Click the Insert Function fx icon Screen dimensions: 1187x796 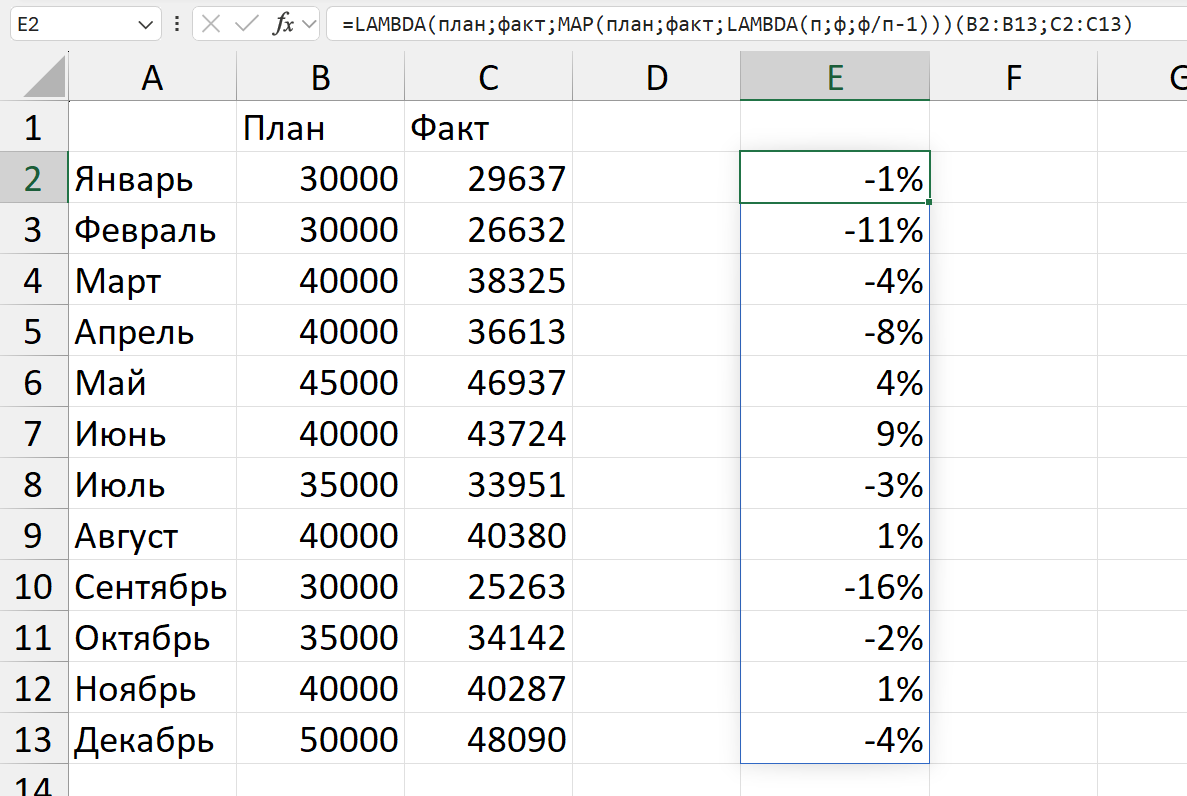(x=283, y=24)
